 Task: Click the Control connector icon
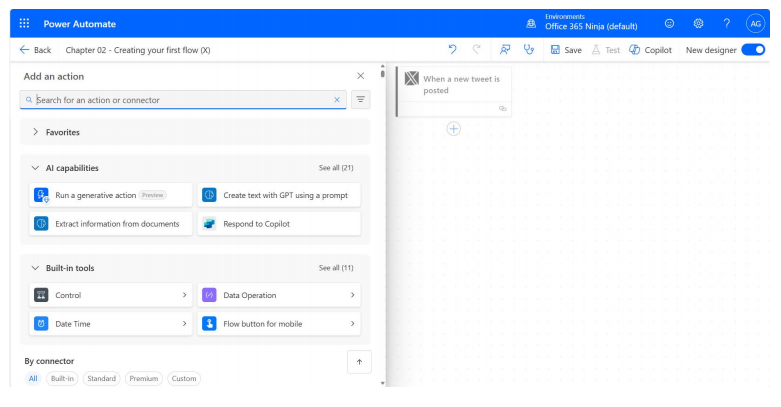tap(41, 295)
